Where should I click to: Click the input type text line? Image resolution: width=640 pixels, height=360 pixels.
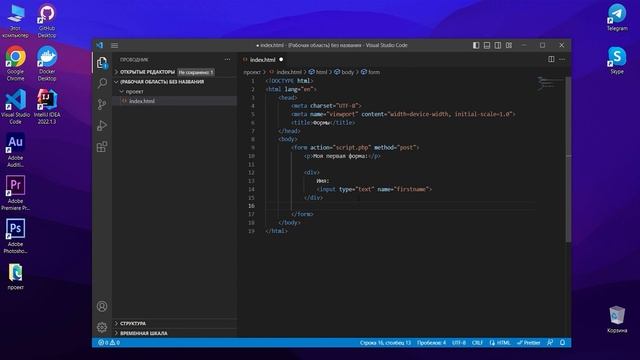[374, 189]
